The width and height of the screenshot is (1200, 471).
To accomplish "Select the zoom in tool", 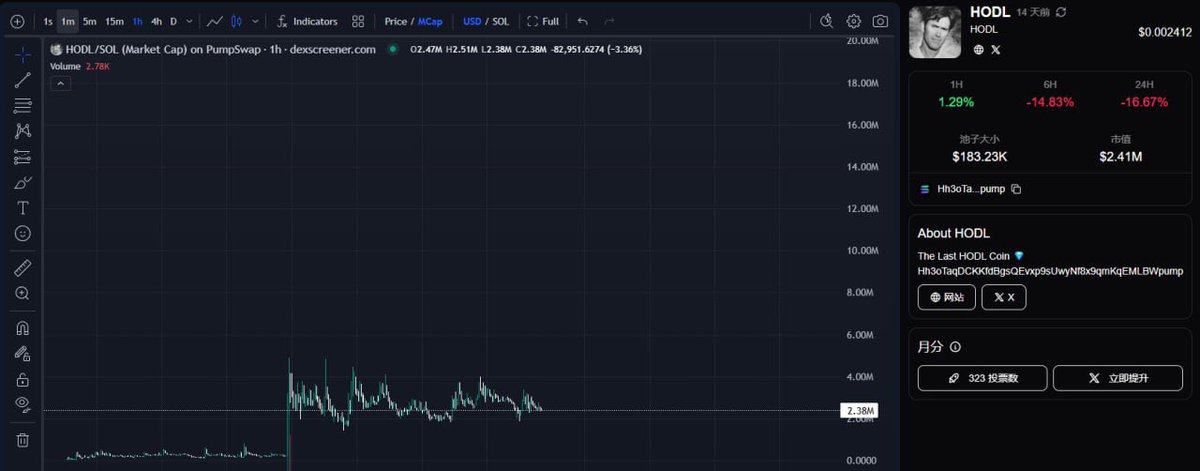I will tap(22, 294).
